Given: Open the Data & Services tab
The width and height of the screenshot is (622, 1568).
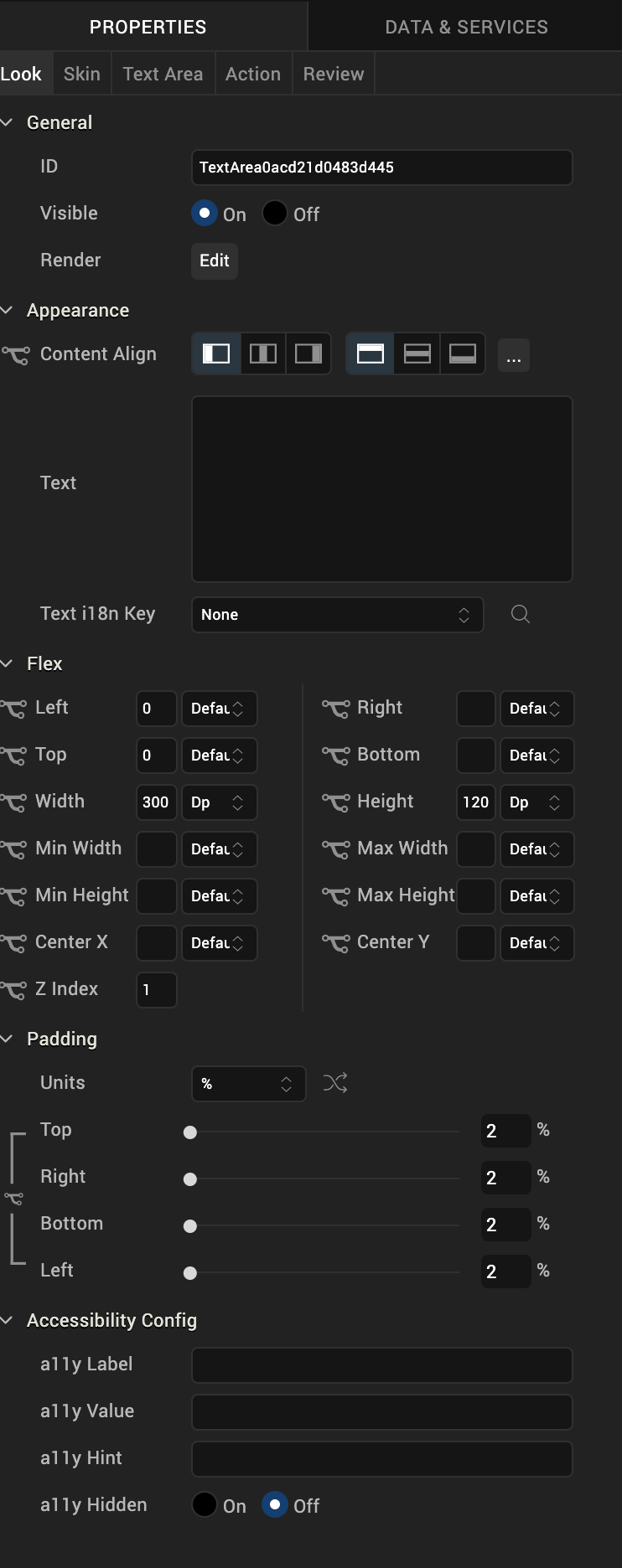Looking at the screenshot, I should (x=466, y=27).
